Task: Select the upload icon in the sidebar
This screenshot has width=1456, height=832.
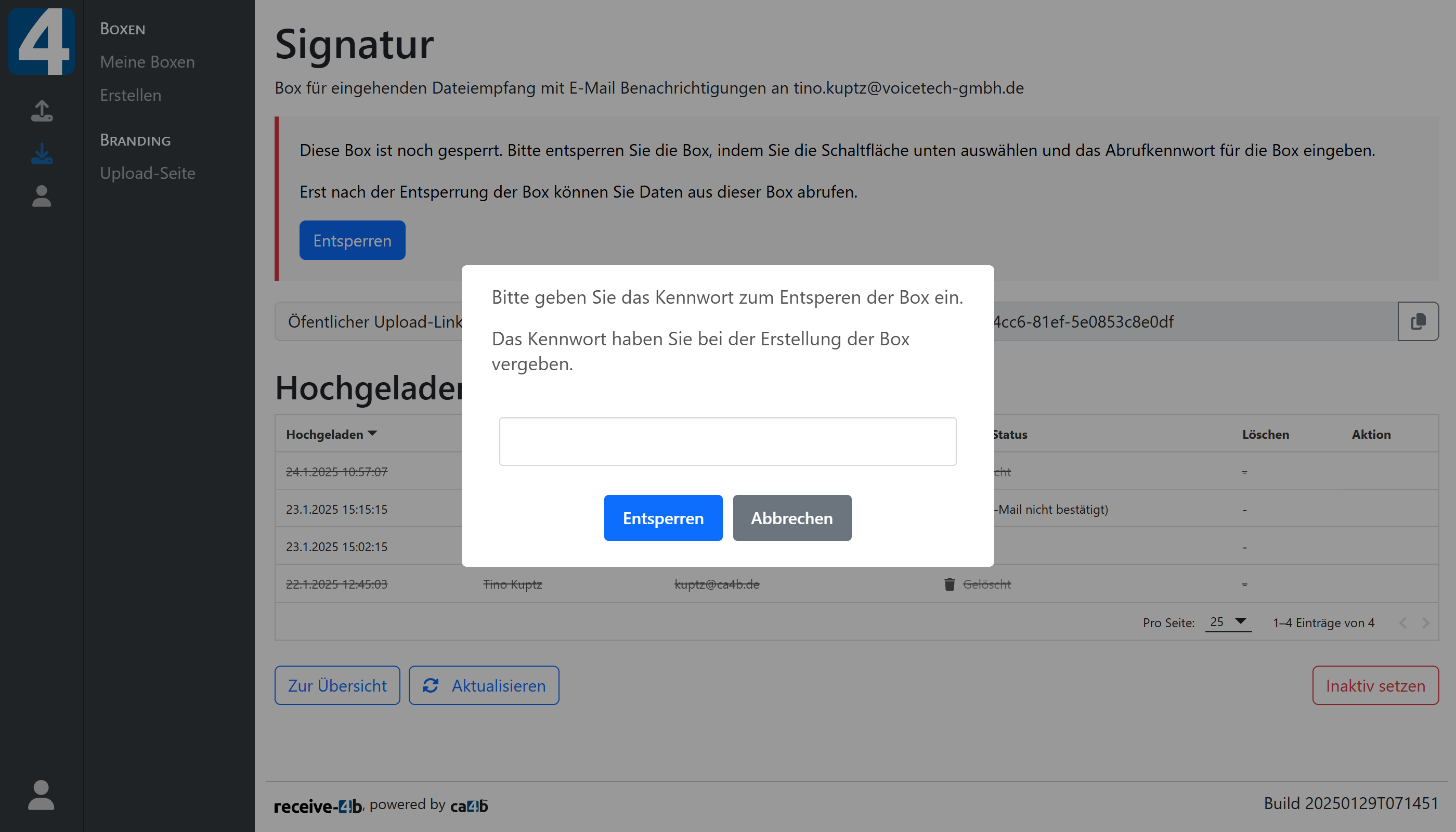Action: pyautogui.click(x=41, y=111)
